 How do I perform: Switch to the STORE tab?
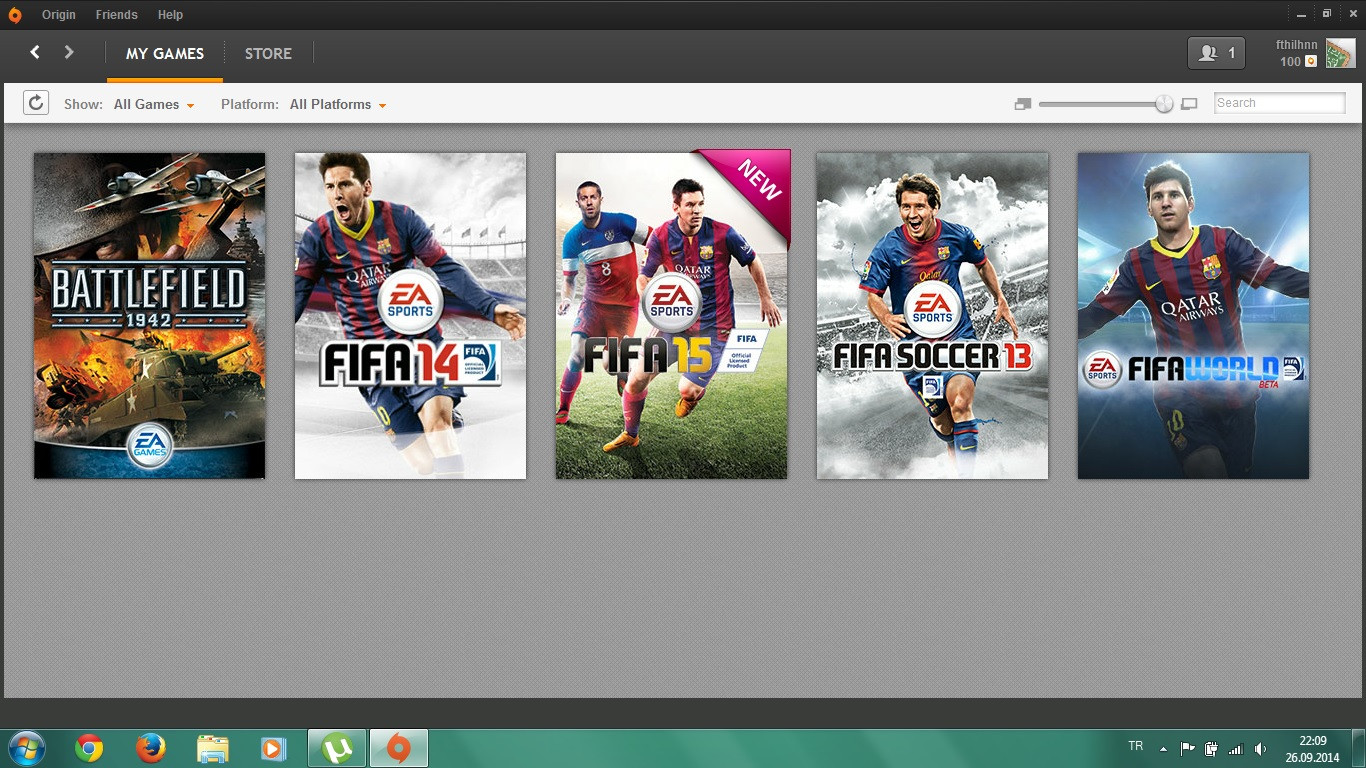coord(268,54)
